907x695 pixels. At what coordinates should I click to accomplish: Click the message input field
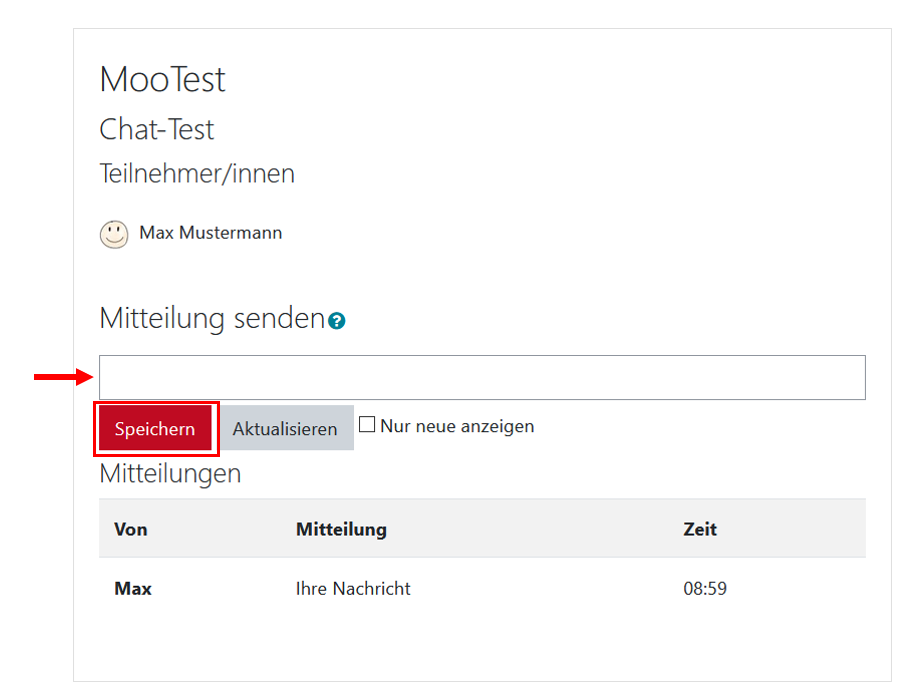pyautogui.click(x=481, y=377)
